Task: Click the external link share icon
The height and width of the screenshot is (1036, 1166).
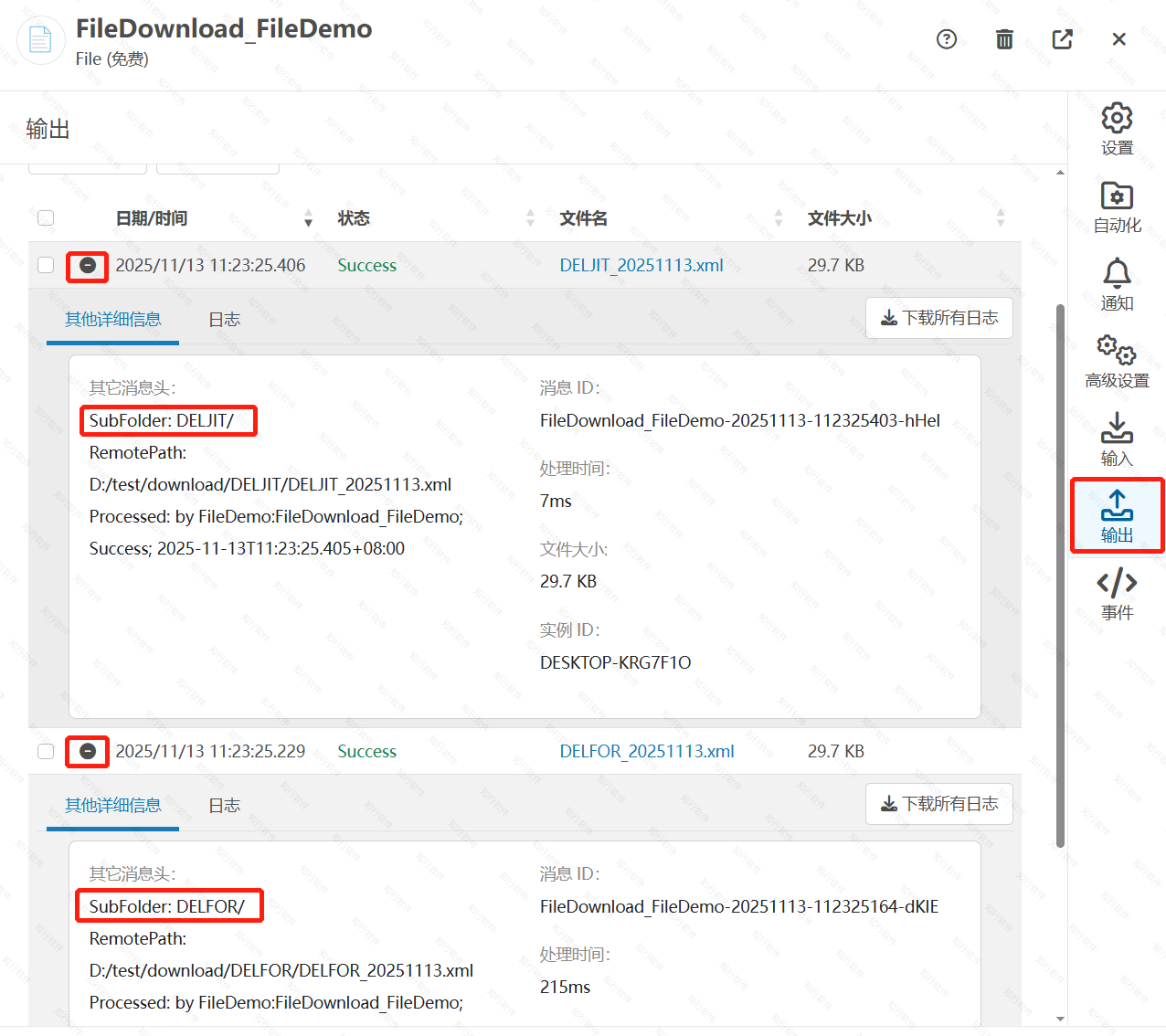Action: pos(1062,39)
